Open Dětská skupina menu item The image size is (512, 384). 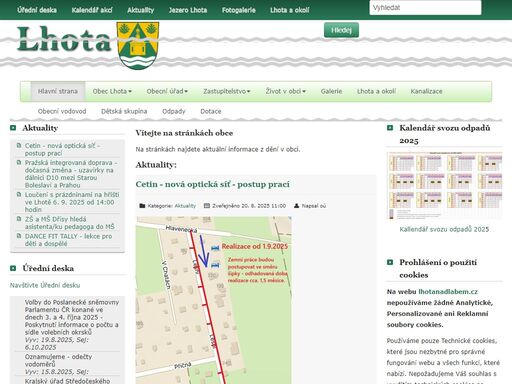coord(124,111)
